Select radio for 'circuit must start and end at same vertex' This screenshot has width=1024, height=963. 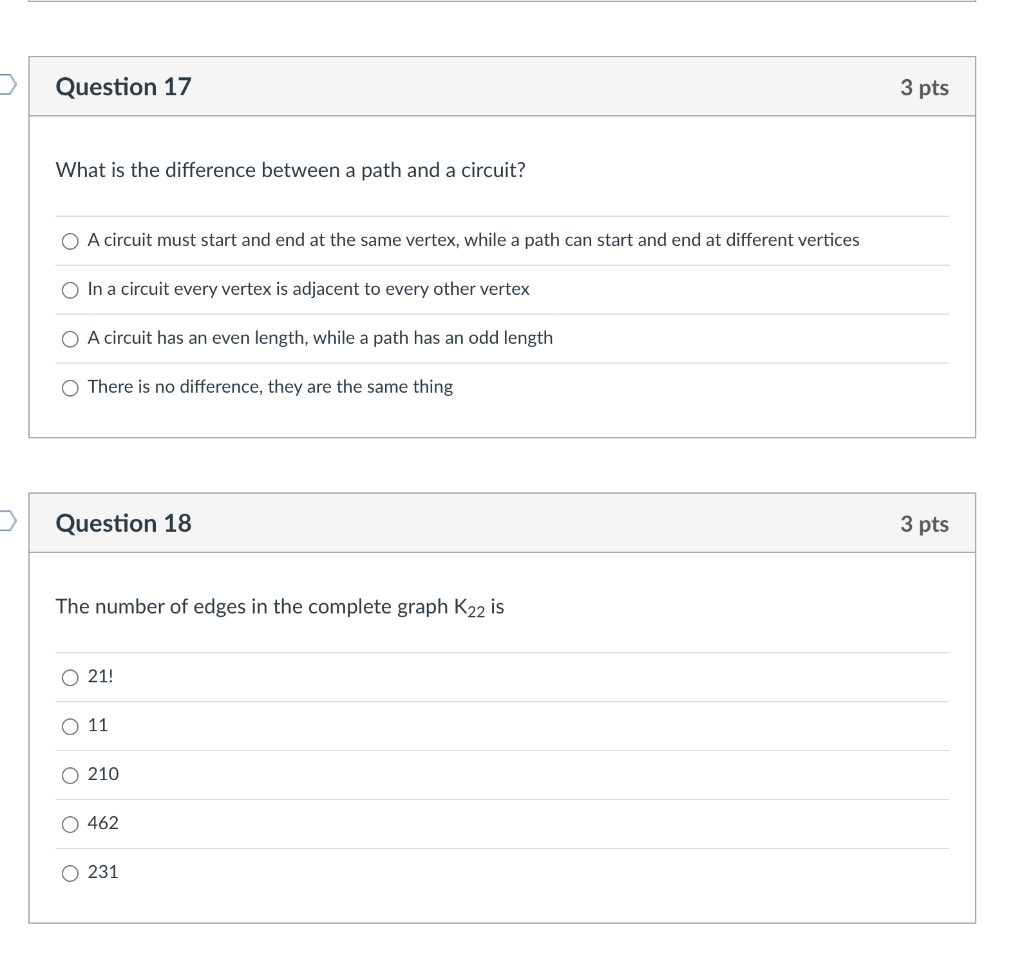70,242
